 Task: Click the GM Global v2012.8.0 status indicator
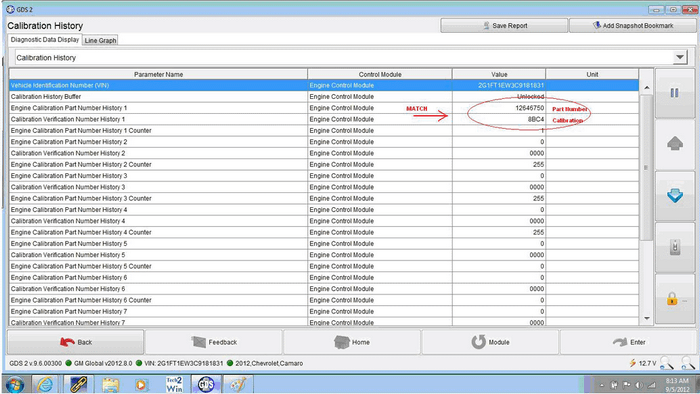[99, 363]
